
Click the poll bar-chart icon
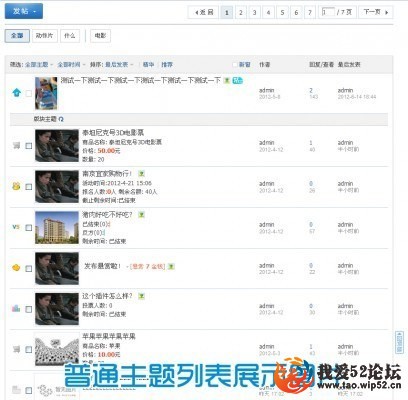[16, 308]
